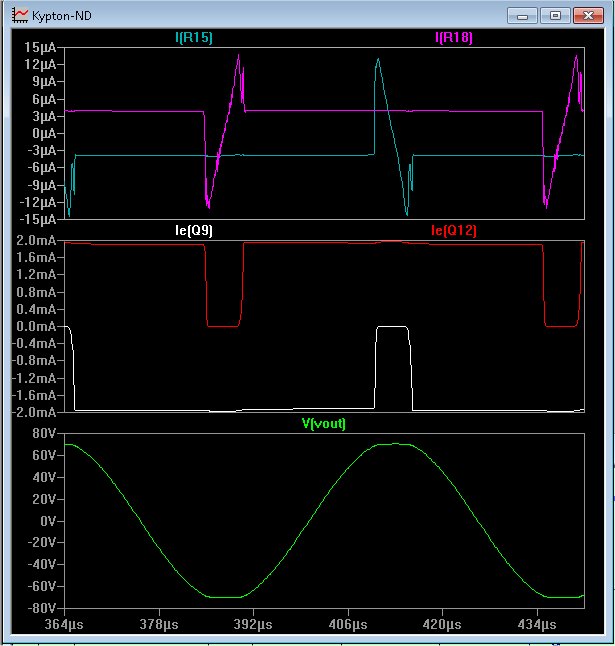Click the 420µs time axis label
The height and width of the screenshot is (646, 615).
442,624
